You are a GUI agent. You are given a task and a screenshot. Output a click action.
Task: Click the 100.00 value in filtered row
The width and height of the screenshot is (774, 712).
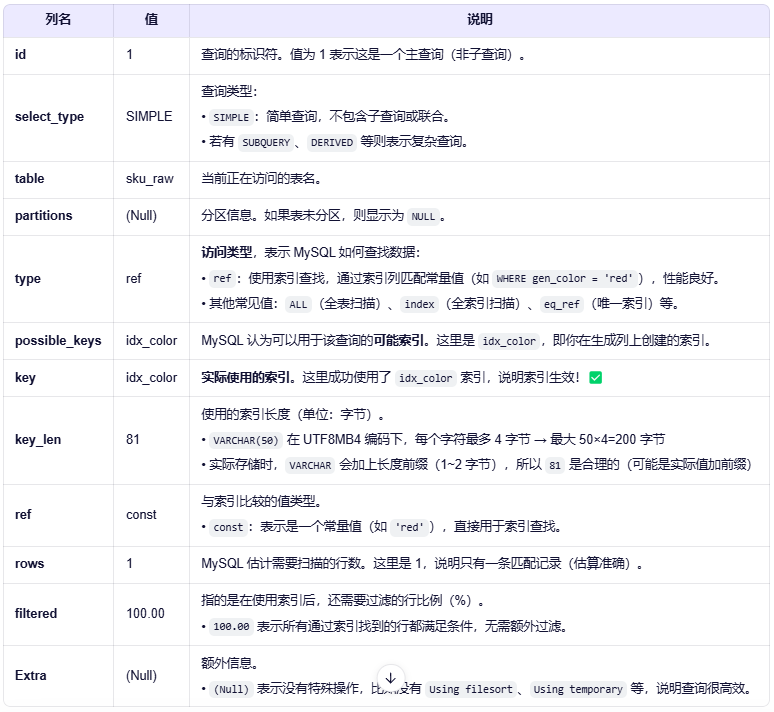[x=145, y=613]
